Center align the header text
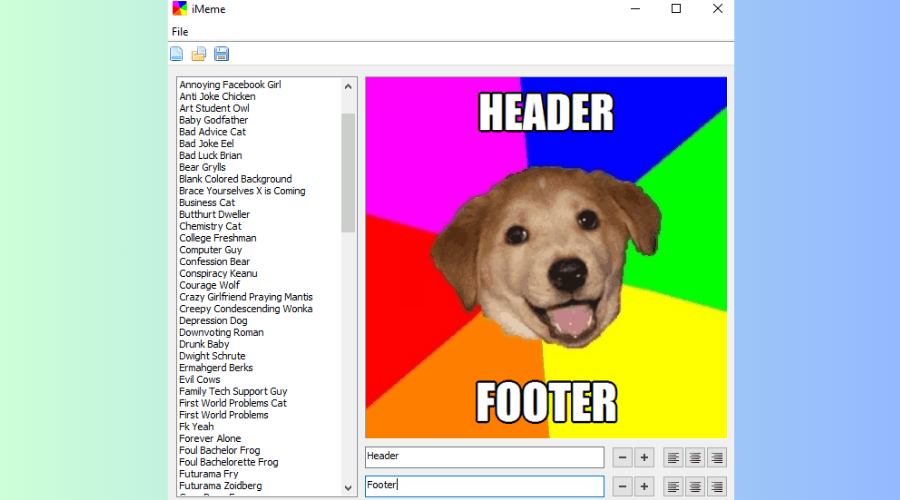Viewport: 900px width, 500px height. [x=695, y=458]
